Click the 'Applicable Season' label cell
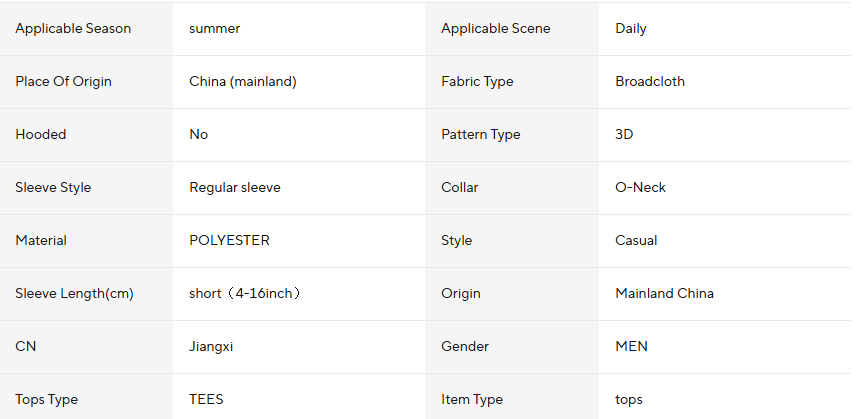The width and height of the screenshot is (857, 419). pyautogui.click(x=73, y=29)
